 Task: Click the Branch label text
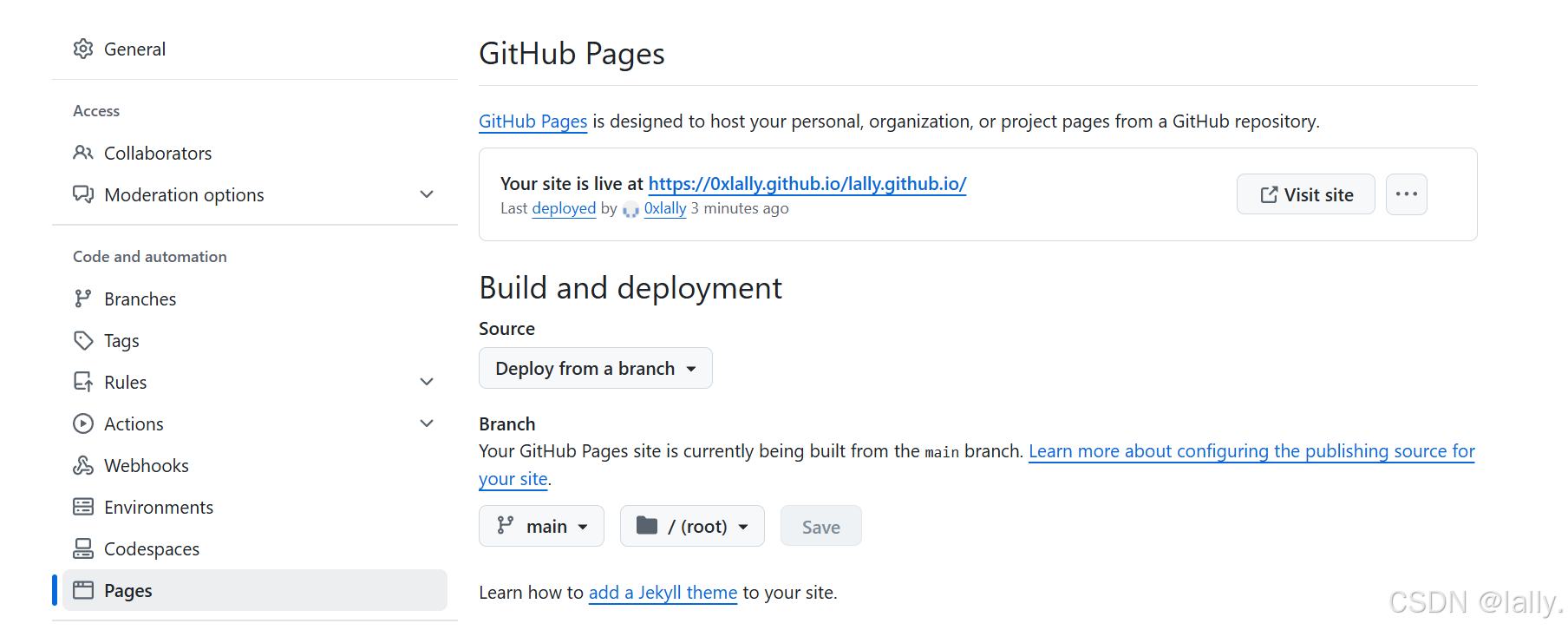point(507,424)
